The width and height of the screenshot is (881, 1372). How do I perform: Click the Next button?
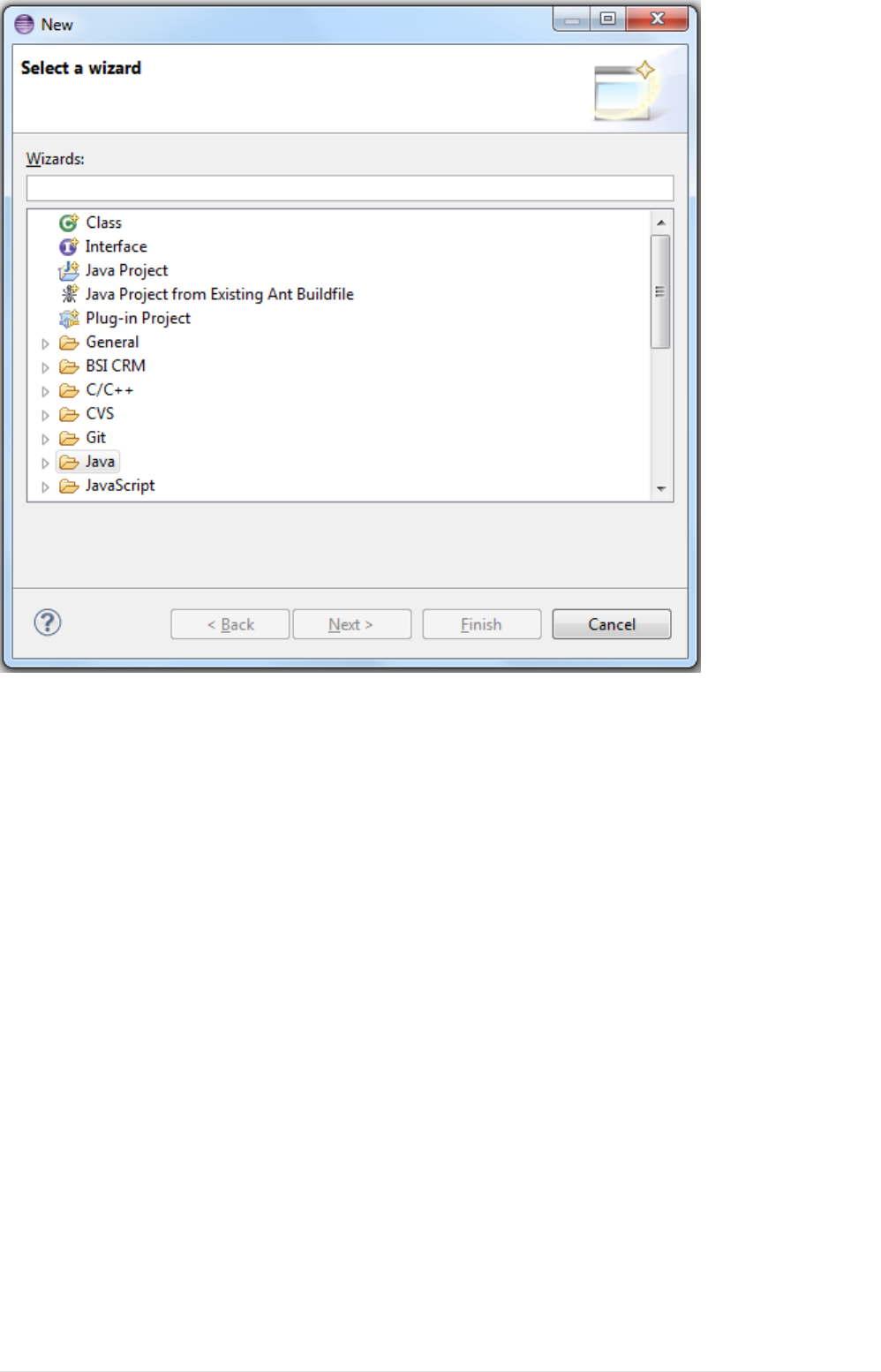[351, 624]
